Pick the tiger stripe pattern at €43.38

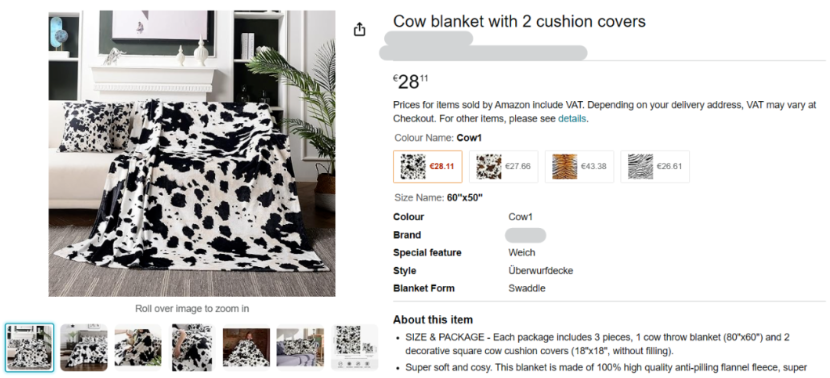[x=579, y=166]
